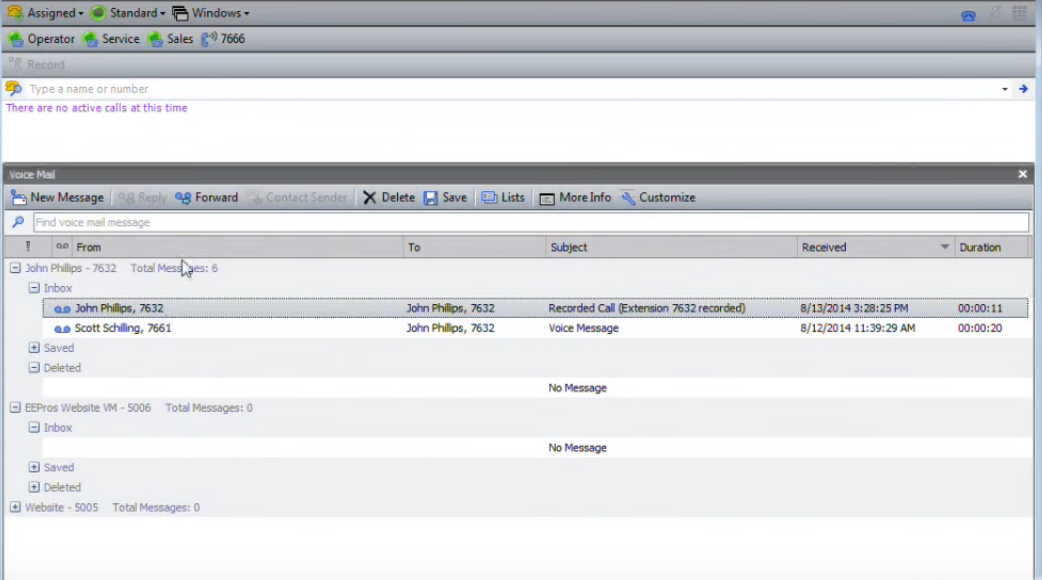This screenshot has width=1042, height=580.
Task: Close the Voice Mail panel
Action: click(1023, 174)
